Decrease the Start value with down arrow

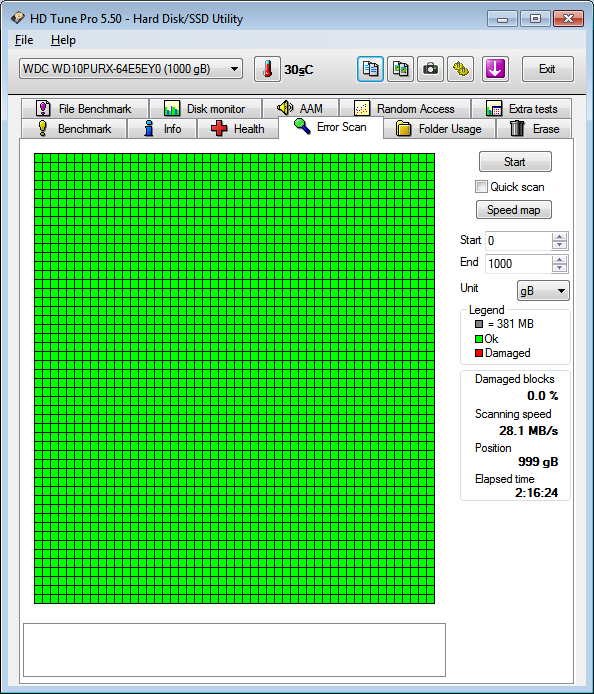coord(559,245)
